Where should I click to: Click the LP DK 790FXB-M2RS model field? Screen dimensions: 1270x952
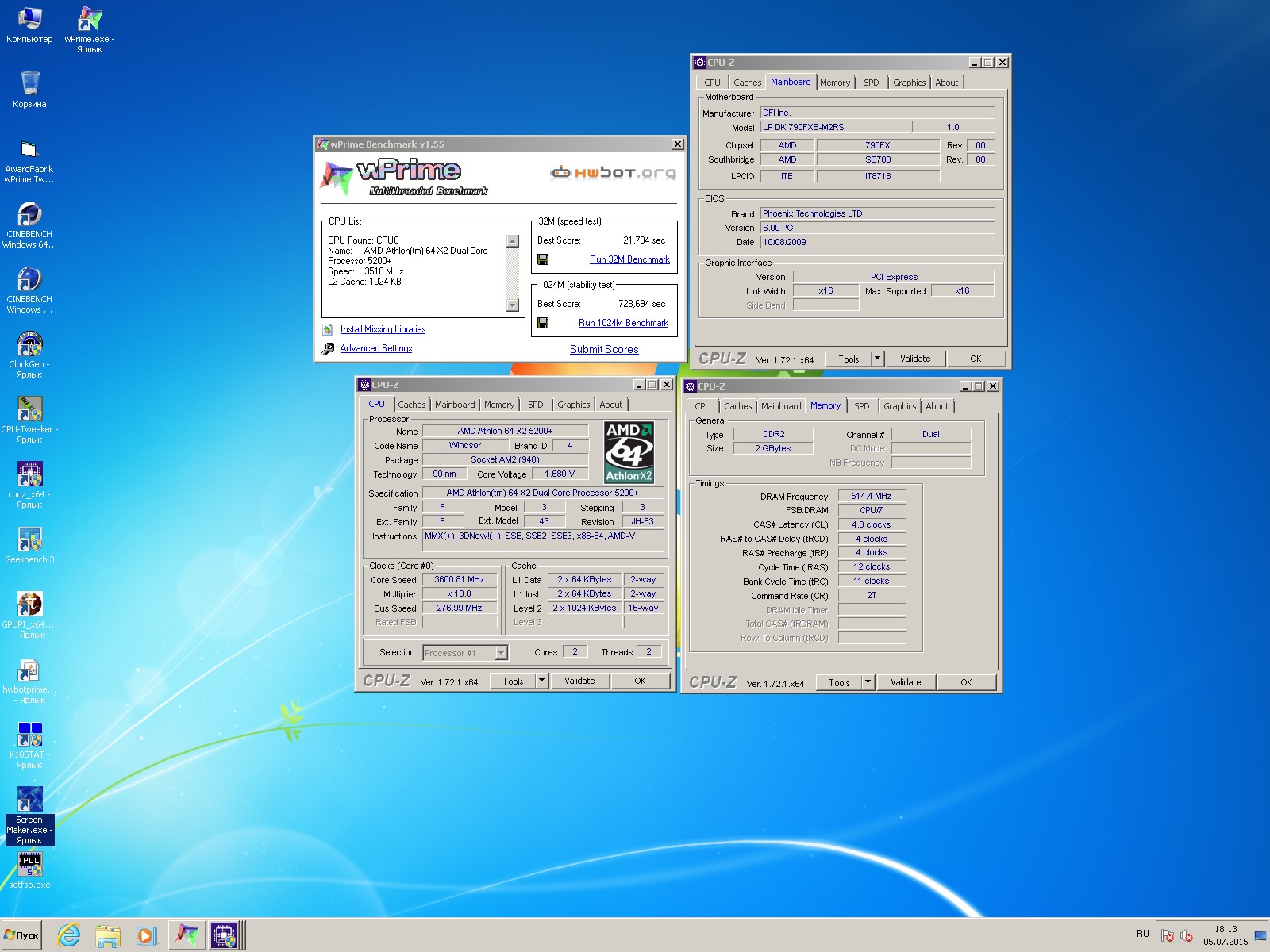[x=835, y=127]
